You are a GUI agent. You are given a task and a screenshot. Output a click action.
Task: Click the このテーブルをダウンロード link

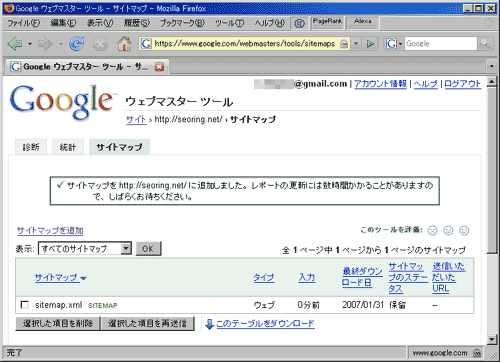tap(265, 324)
